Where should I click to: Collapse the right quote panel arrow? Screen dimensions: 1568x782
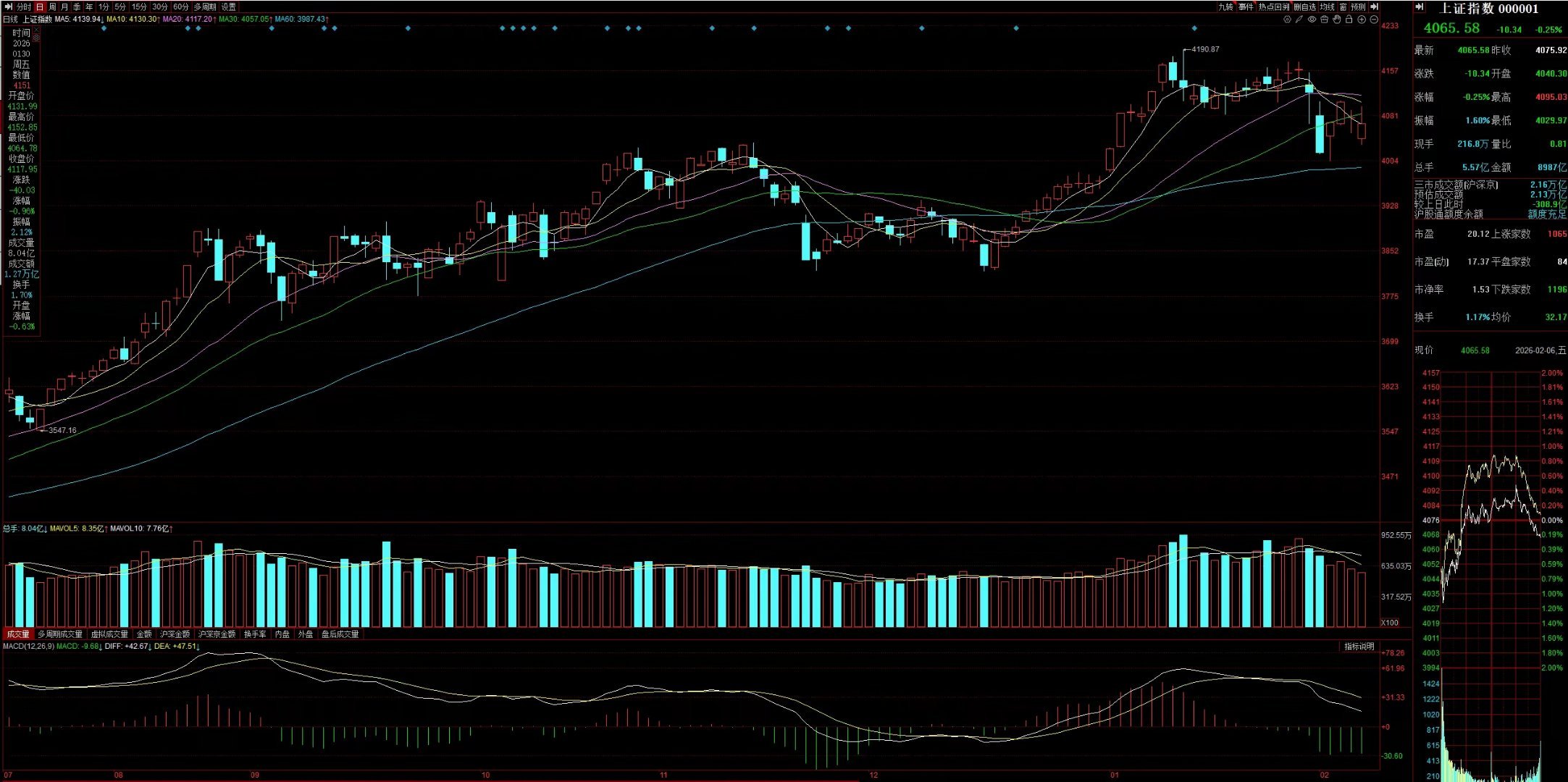(1419, 7)
